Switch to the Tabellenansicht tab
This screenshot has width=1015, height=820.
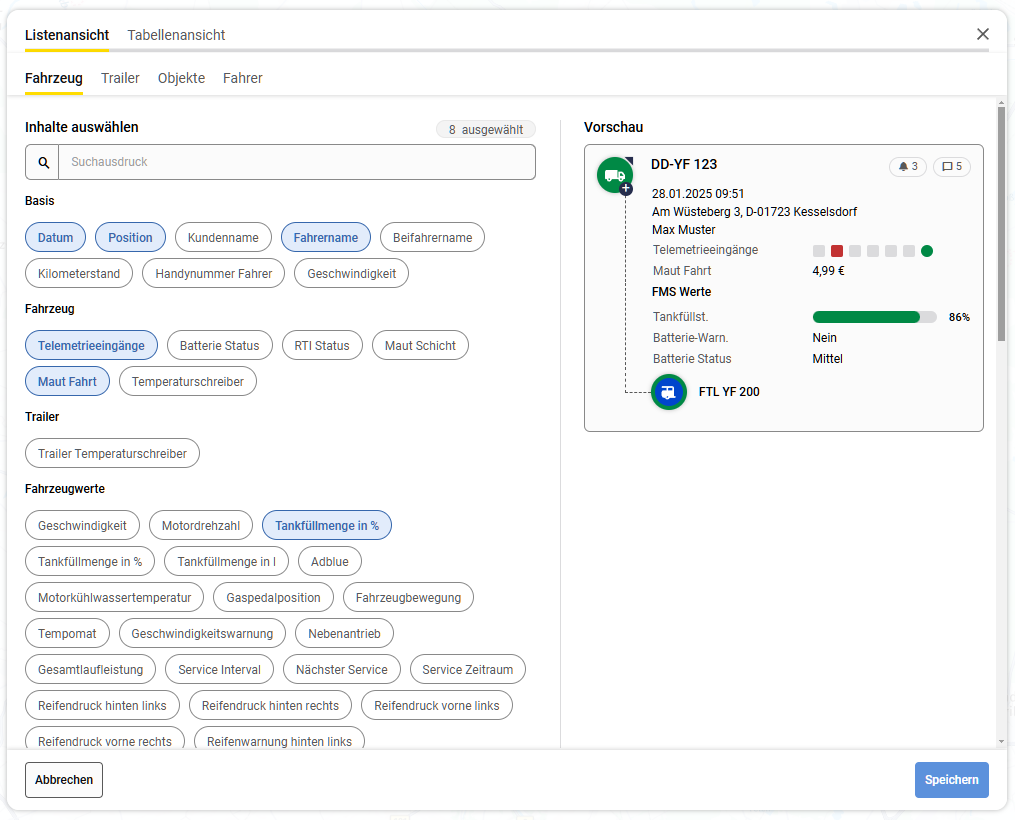click(x=176, y=35)
